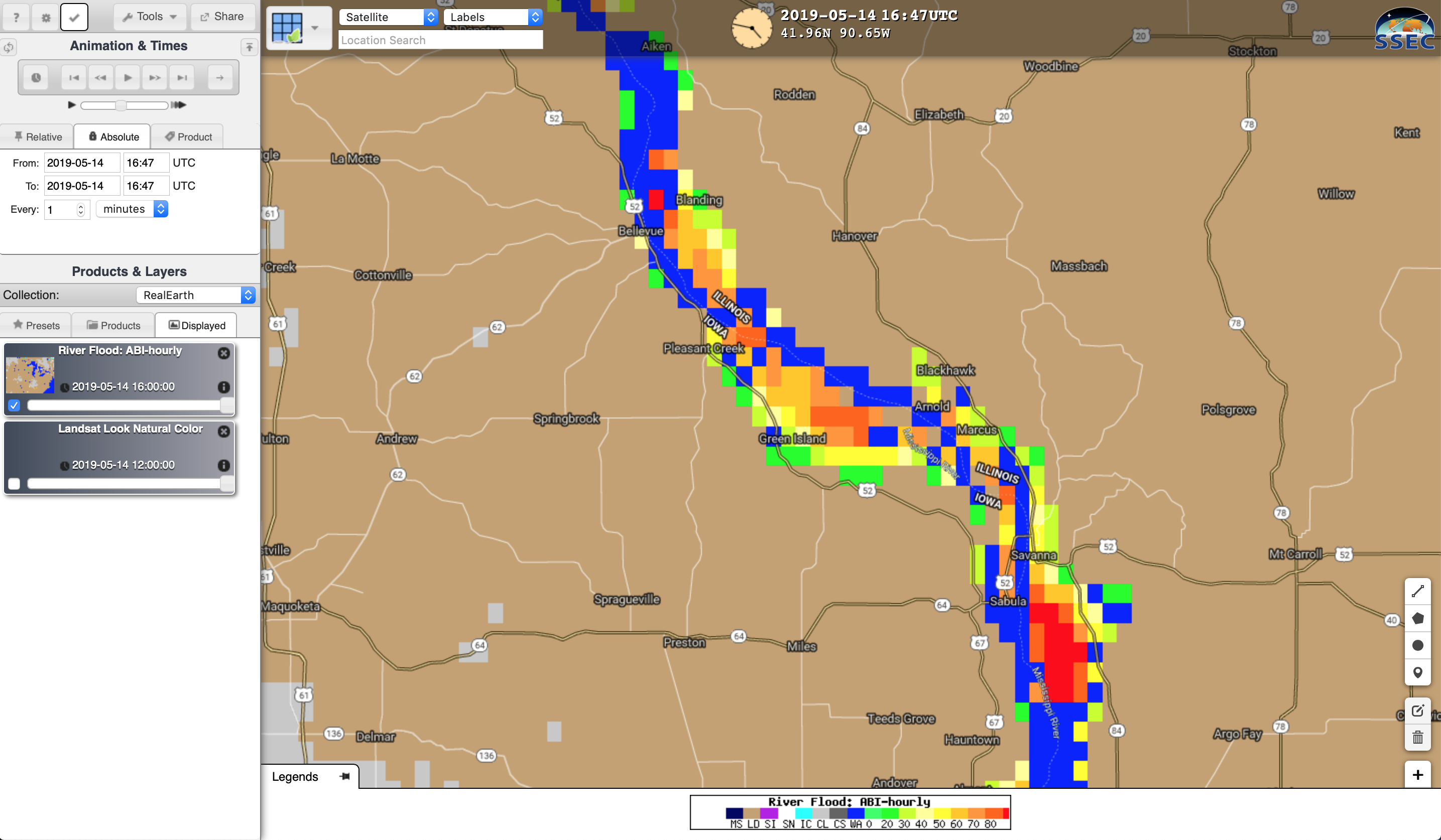This screenshot has width=1441, height=840.
Task: Click the right arrow animation direction button
Action: pyautogui.click(x=220, y=78)
